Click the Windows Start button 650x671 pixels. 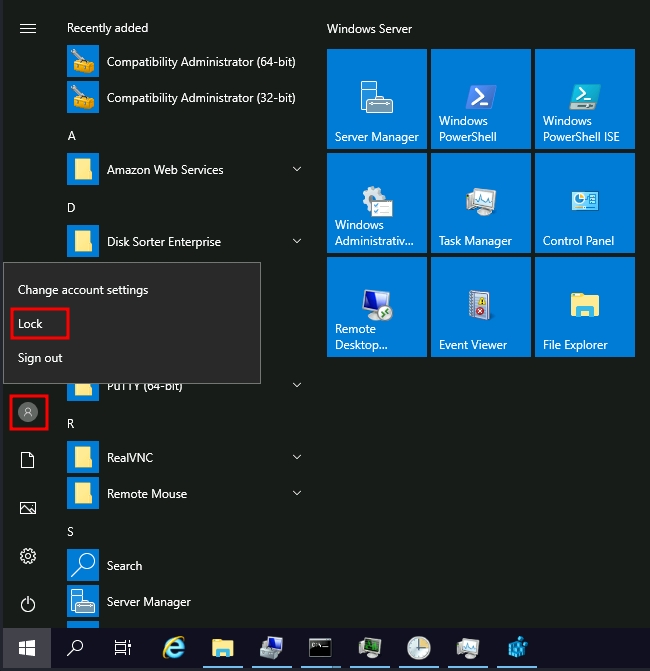click(28, 648)
